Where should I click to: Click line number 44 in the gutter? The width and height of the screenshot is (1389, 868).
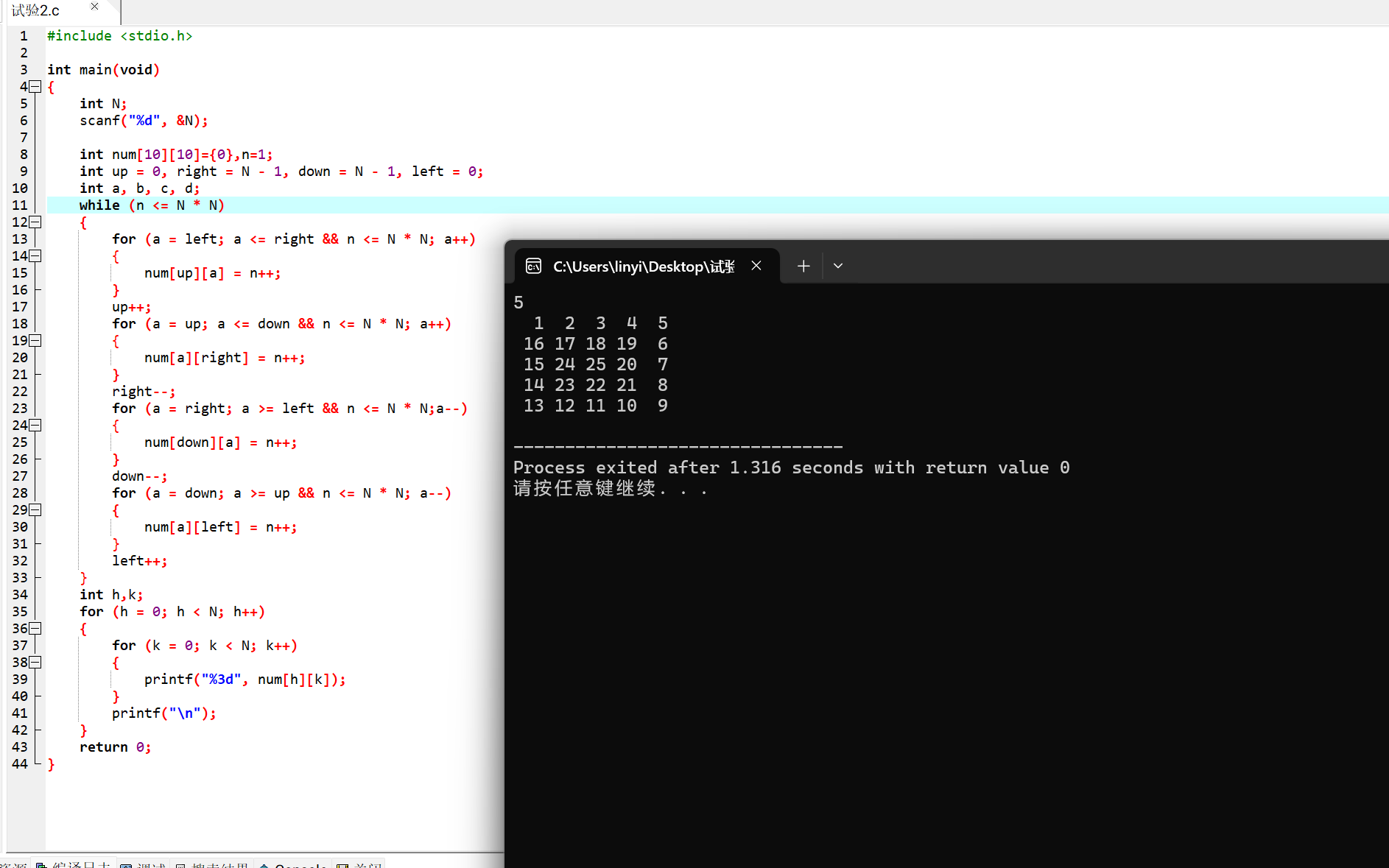[20, 763]
